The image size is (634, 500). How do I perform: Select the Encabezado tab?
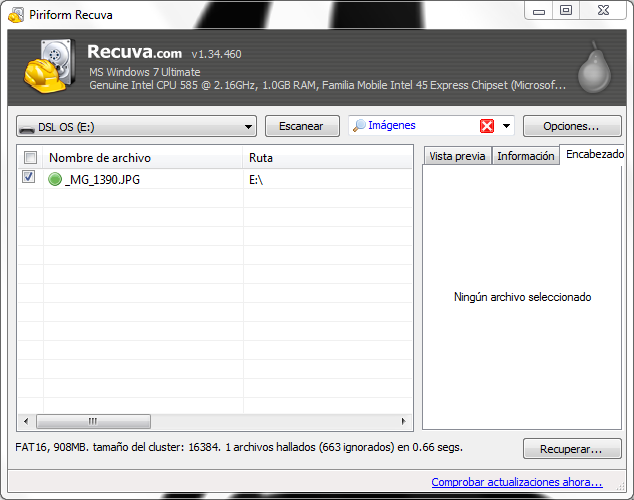592,154
